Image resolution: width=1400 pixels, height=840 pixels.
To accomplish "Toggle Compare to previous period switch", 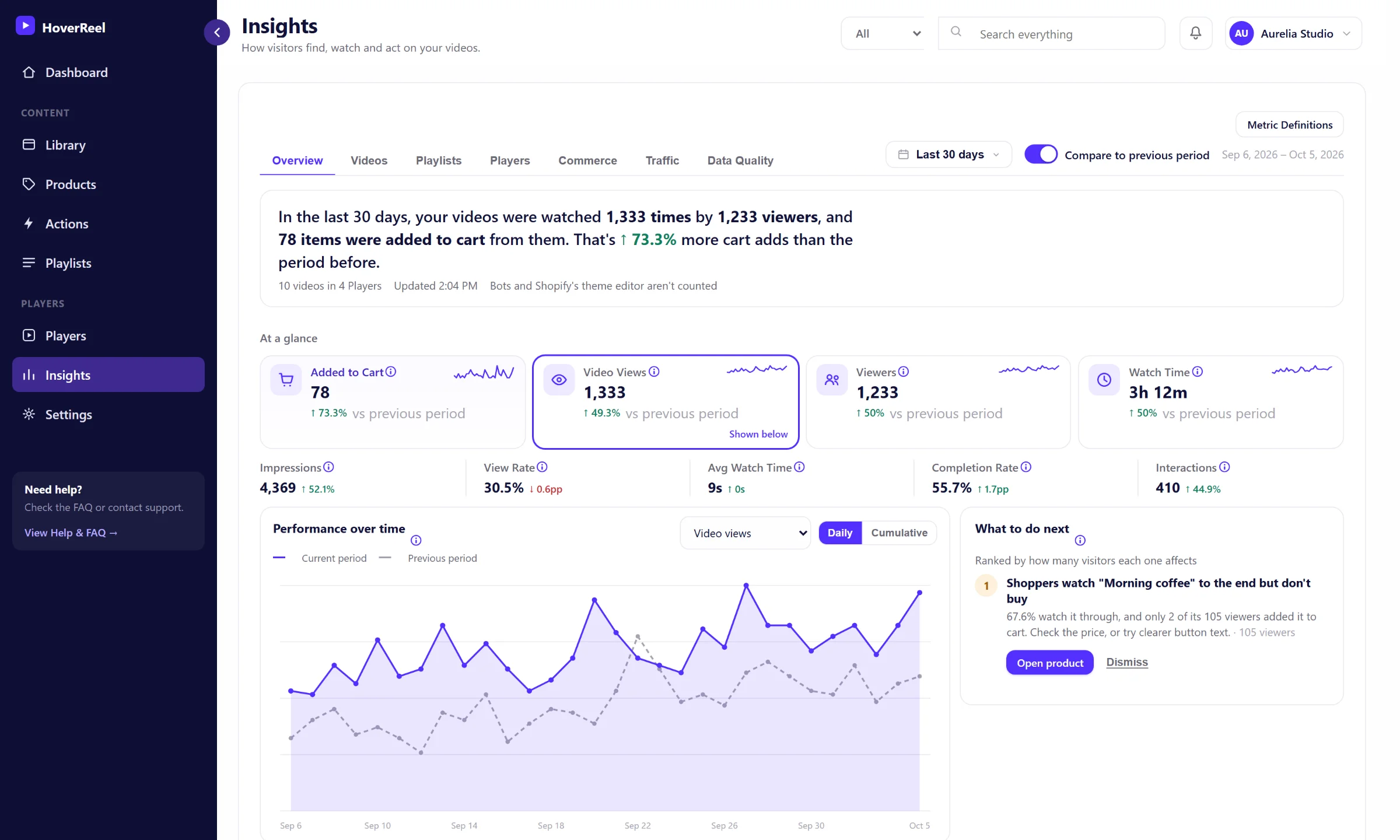I will click(1041, 155).
